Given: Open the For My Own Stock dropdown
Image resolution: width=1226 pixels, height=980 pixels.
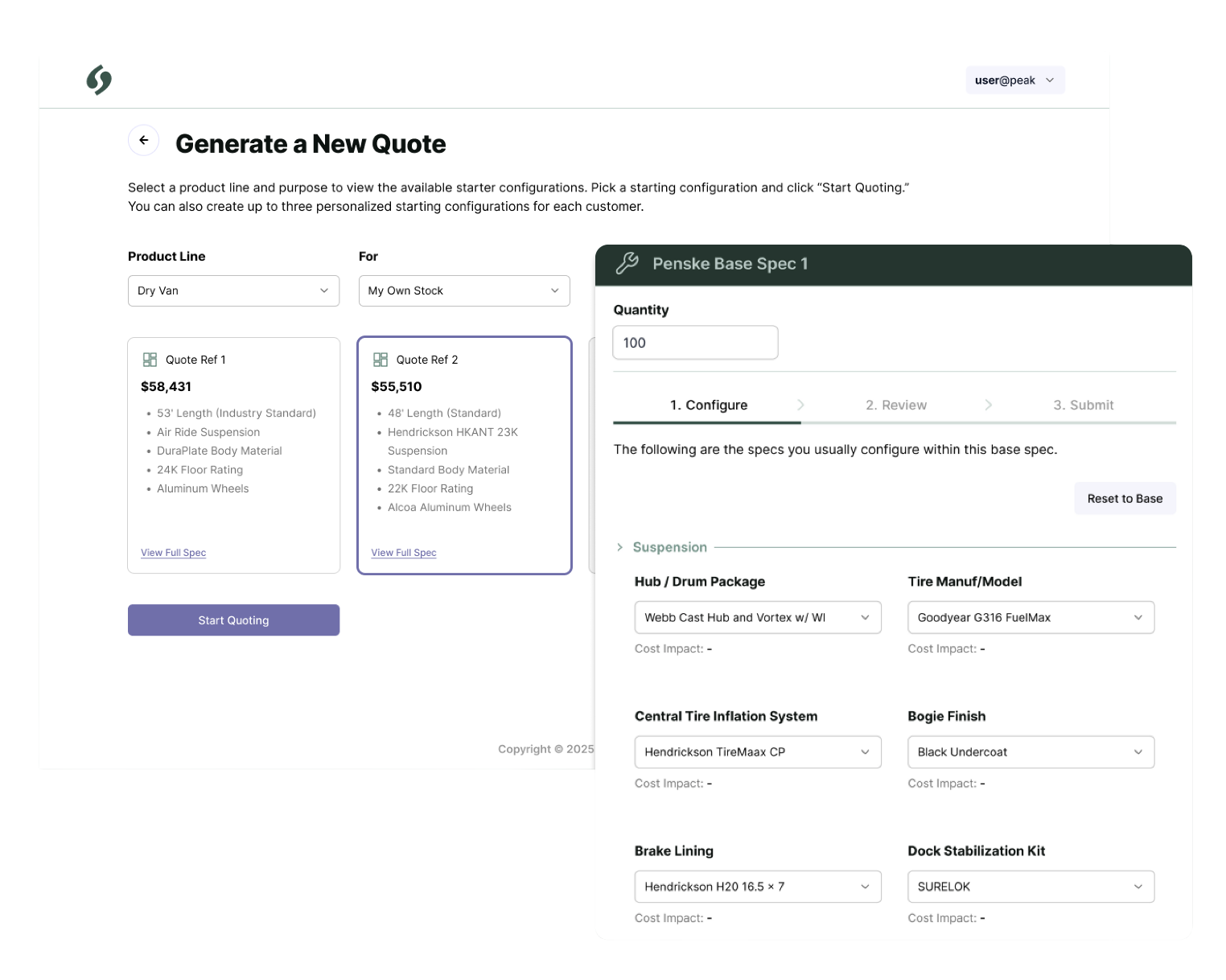Looking at the screenshot, I should tap(464, 290).
